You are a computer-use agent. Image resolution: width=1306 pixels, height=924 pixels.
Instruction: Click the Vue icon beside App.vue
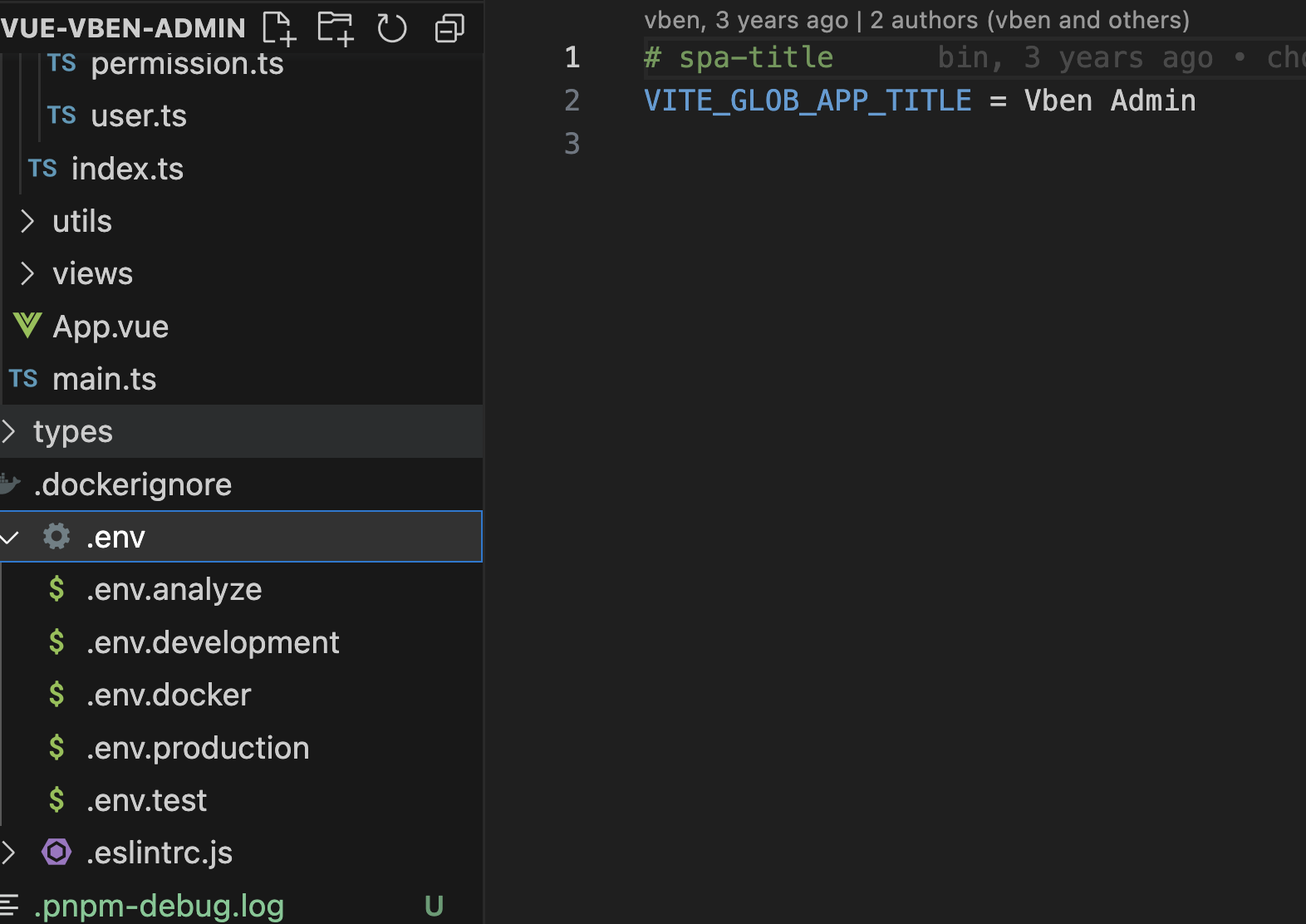(27, 326)
